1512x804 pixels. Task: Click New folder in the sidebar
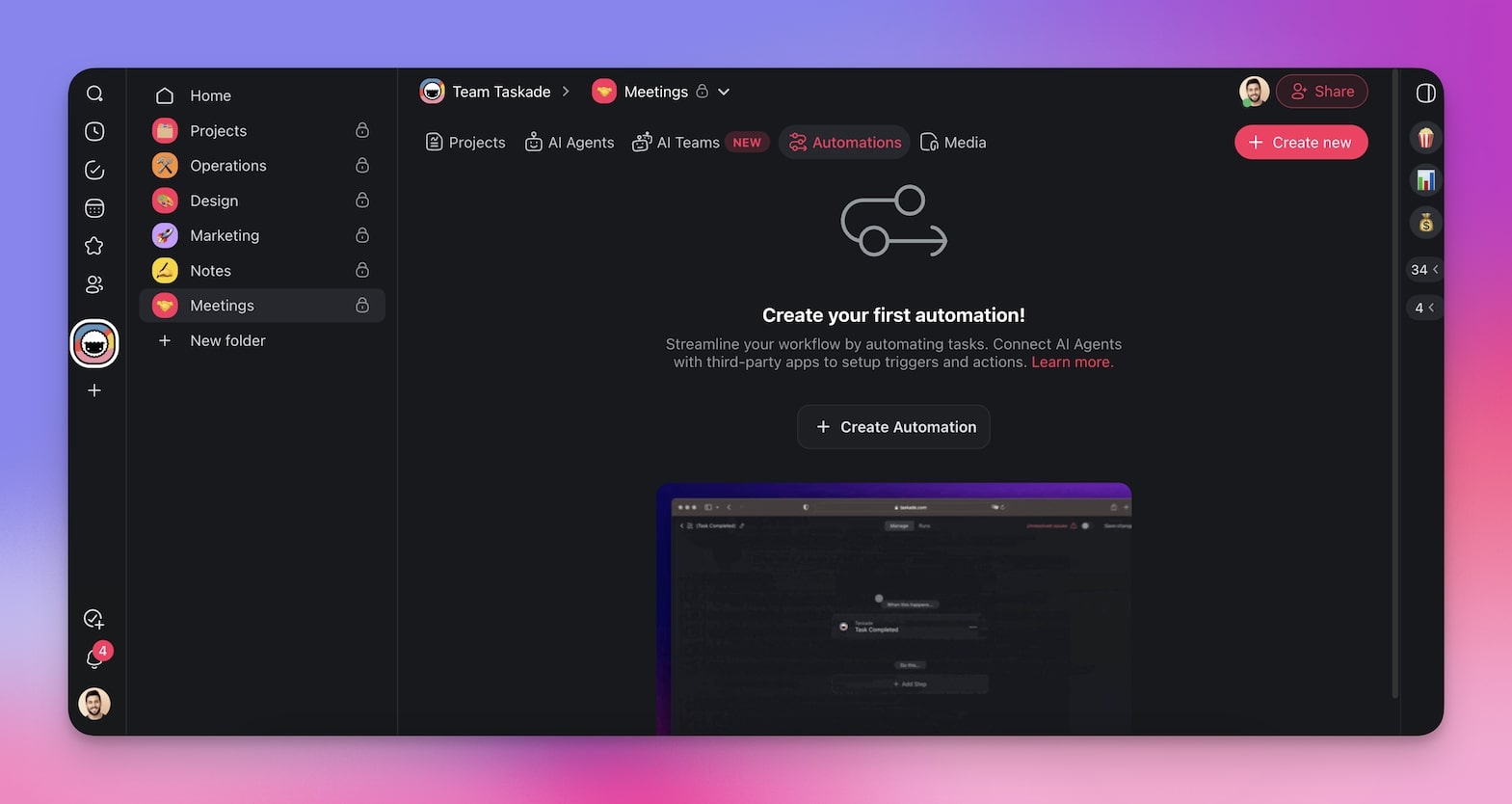[x=262, y=340]
